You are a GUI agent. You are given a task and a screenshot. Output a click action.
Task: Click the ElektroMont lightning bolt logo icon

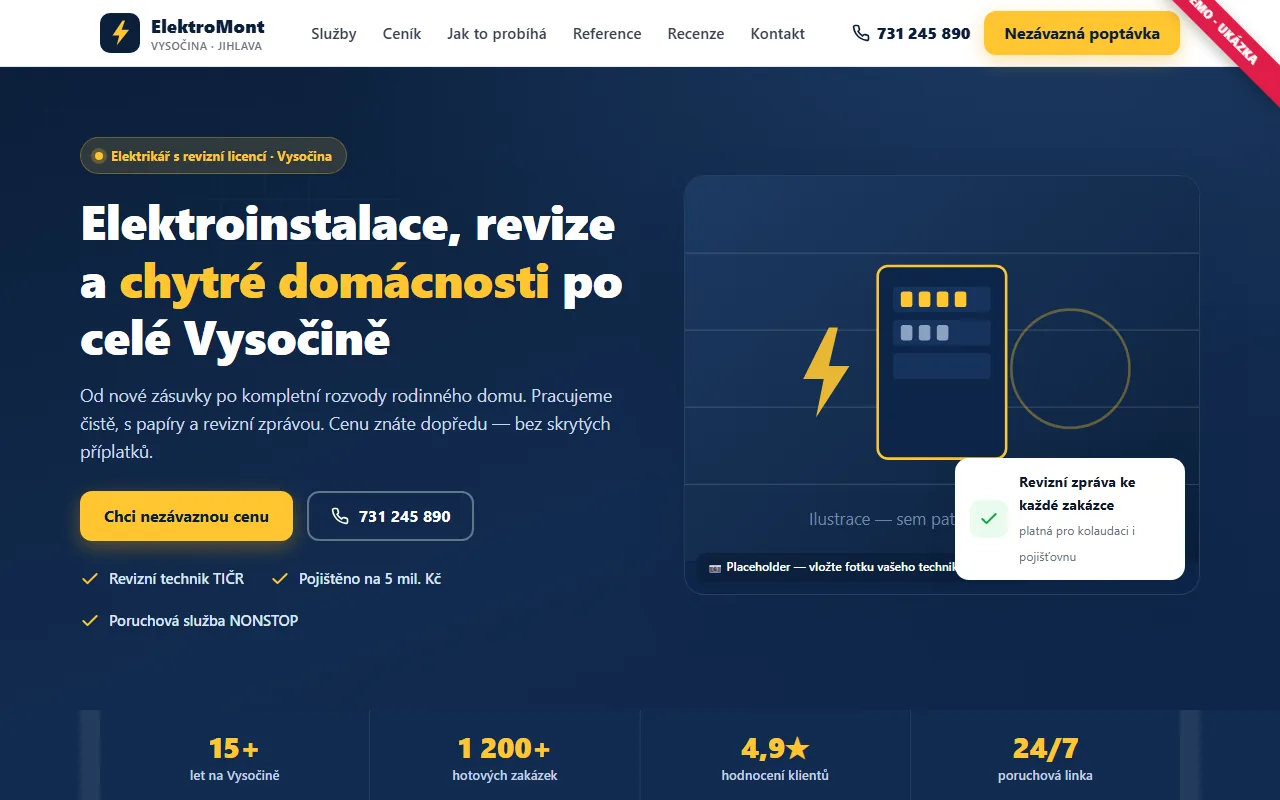(x=120, y=33)
